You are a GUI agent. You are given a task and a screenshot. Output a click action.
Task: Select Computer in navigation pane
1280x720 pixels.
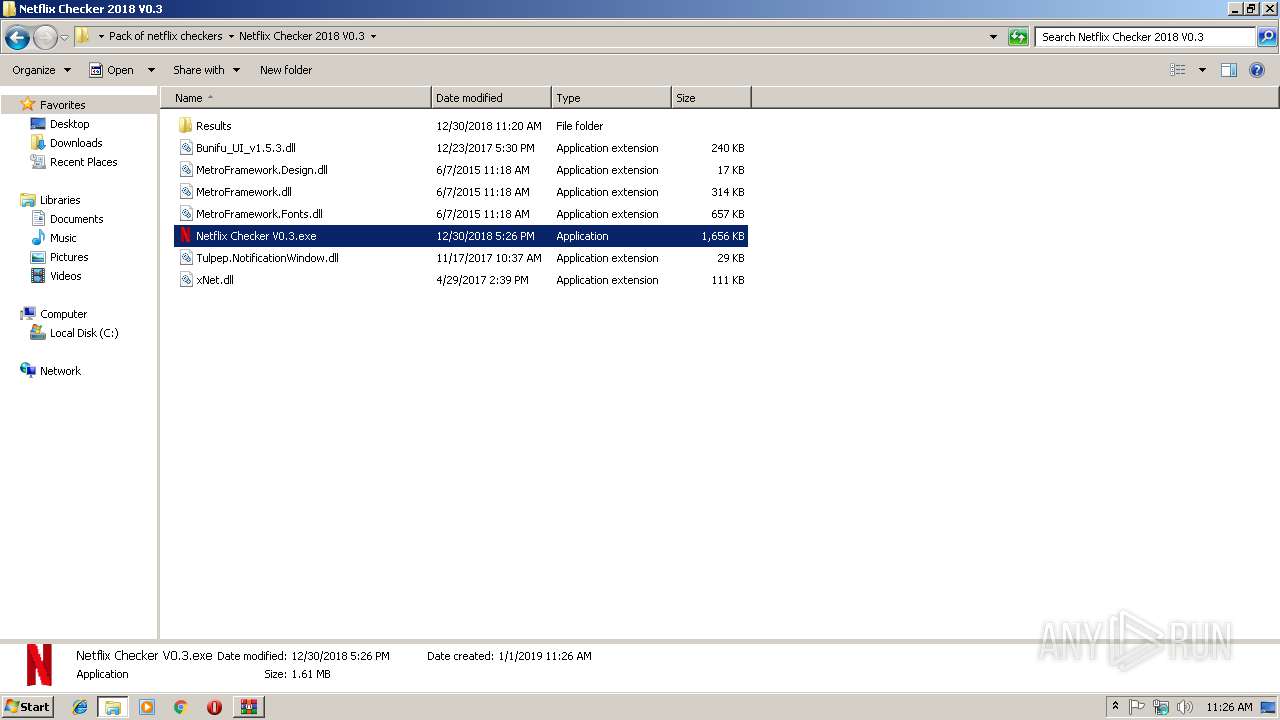(63, 314)
